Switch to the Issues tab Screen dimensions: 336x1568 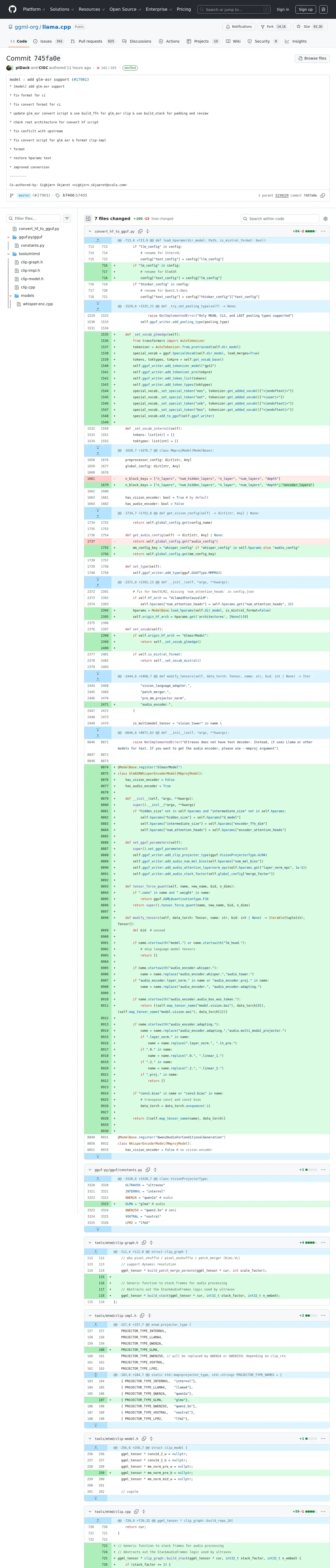[x=48, y=41]
